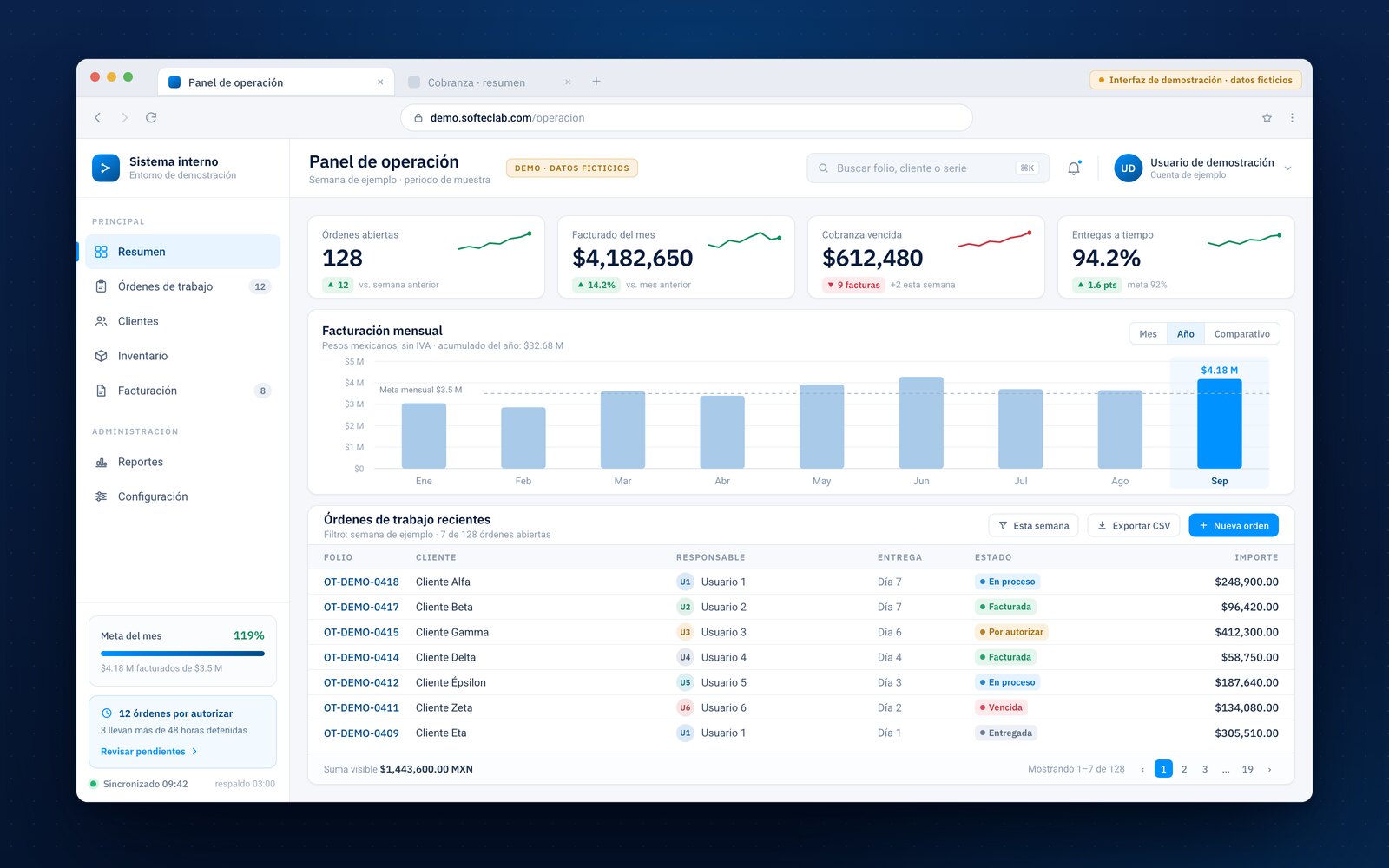The image size is (1389, 868).
Task: Click the Sep bar in billing chart
Action: pos(1219,424)
